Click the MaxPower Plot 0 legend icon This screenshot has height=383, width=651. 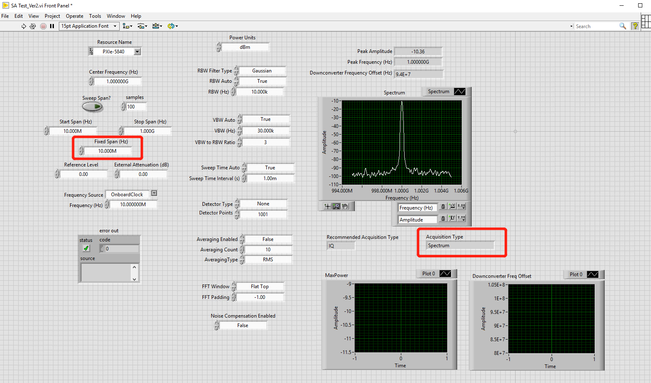click(445, 274)
